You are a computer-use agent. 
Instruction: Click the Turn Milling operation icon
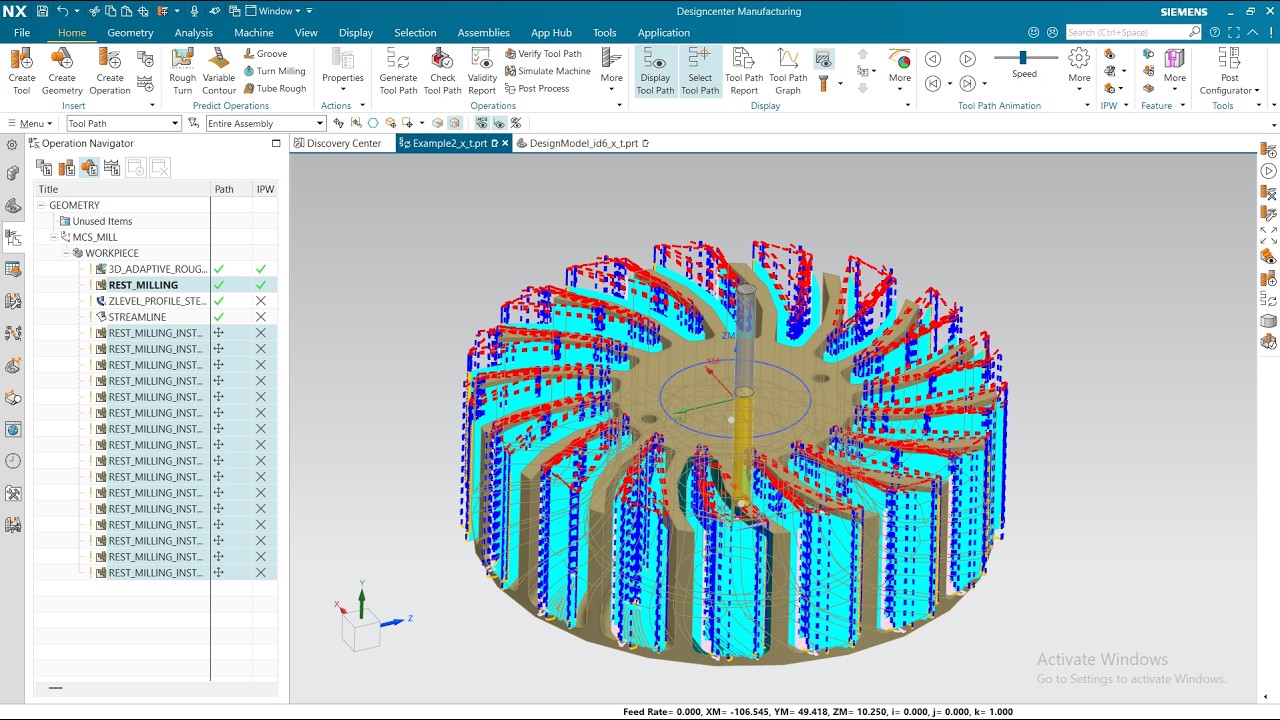(275, 71)
